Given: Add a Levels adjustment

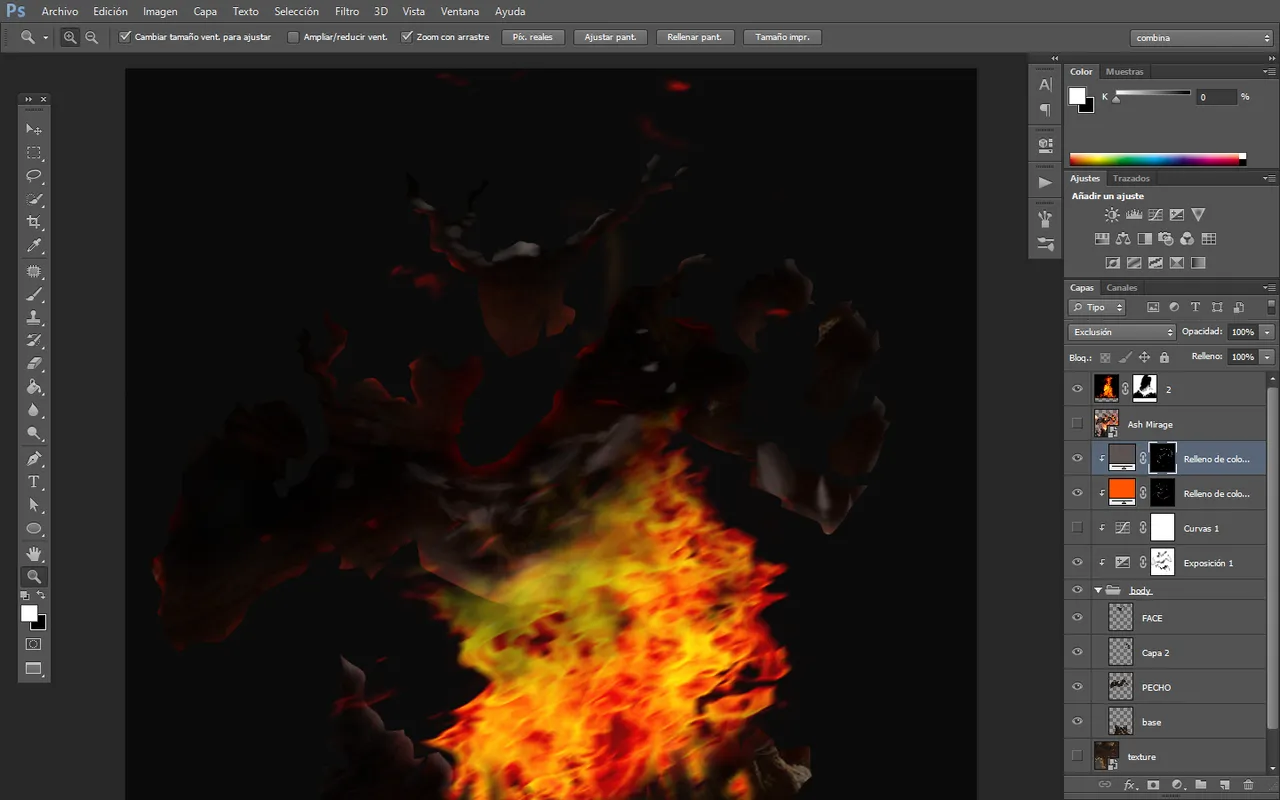Looking at the screenshot, I should point(1134,215).
